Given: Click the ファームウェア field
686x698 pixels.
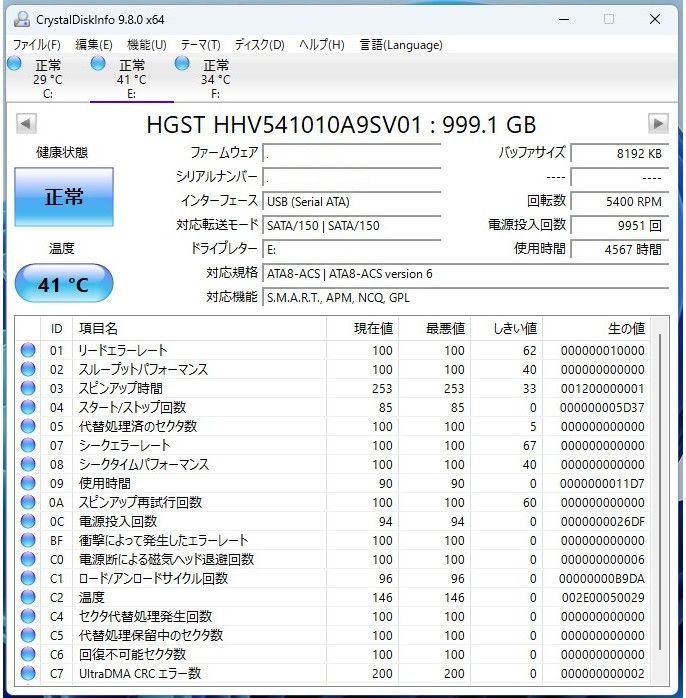Looking at the screenshot, I should point(352,153).
